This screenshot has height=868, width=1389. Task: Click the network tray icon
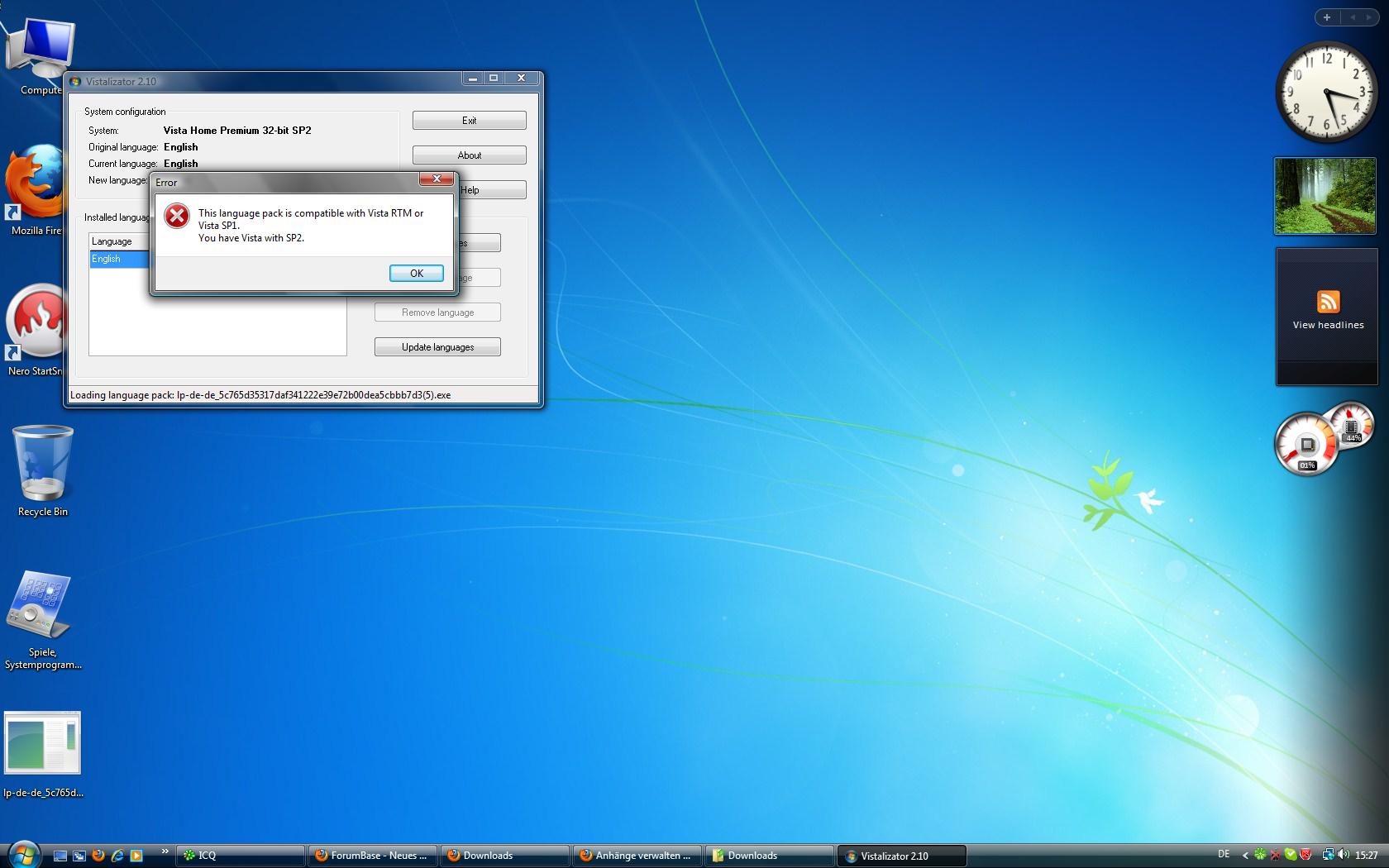point(1328,855)
